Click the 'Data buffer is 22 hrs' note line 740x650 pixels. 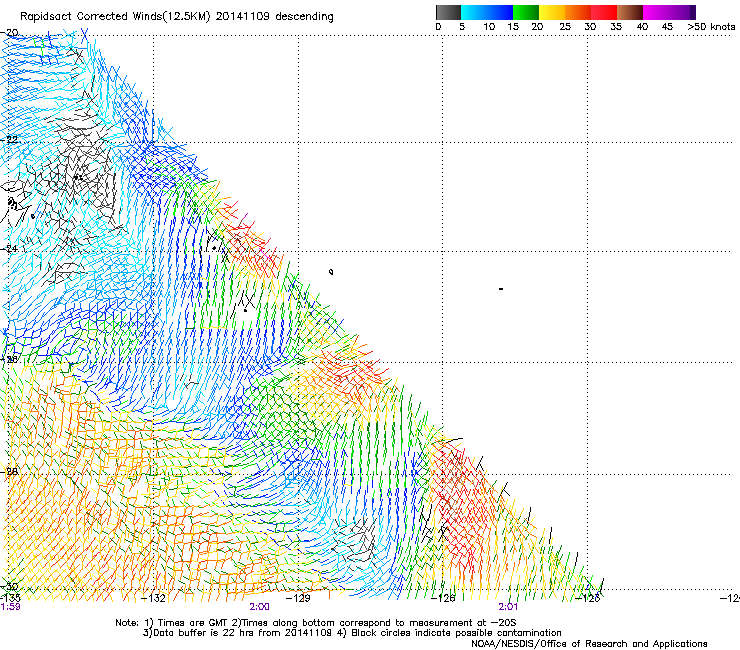click(352, 633)
